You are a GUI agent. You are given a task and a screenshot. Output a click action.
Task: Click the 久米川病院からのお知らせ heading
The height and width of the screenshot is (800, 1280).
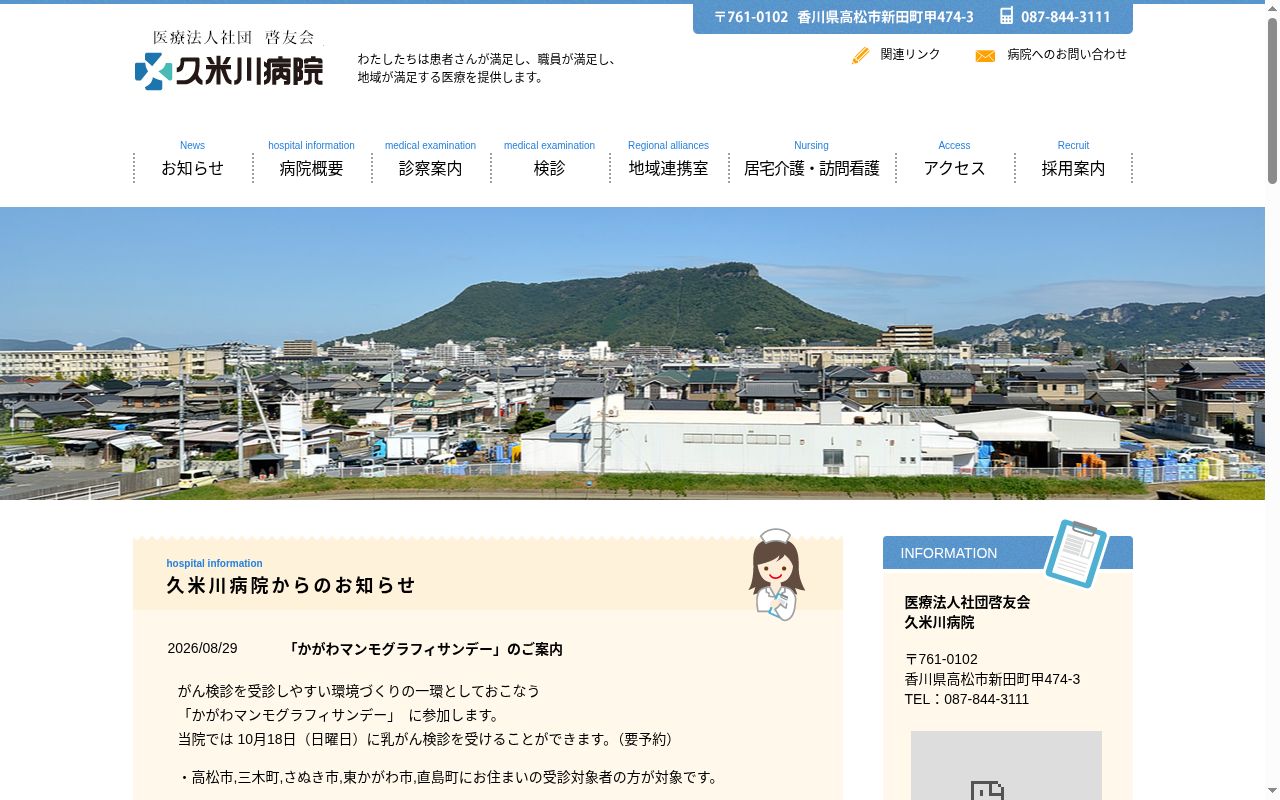pos(291,585)
